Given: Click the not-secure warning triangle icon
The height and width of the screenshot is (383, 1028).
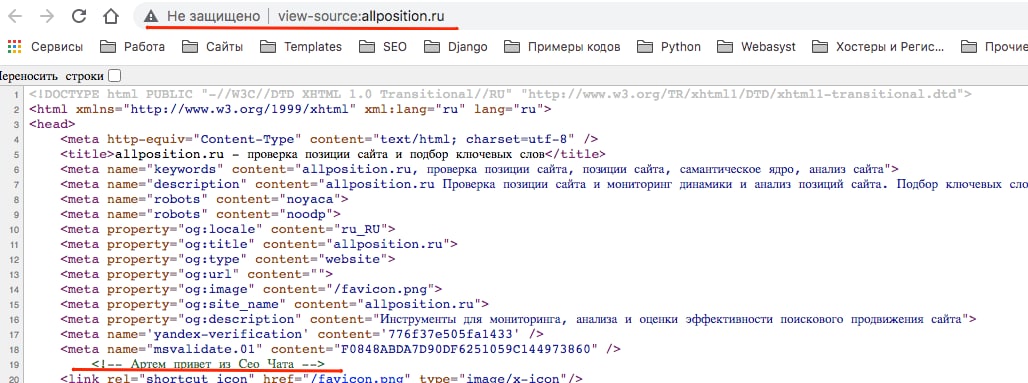Looking at the screenshot, I should (x=151, y=16).
